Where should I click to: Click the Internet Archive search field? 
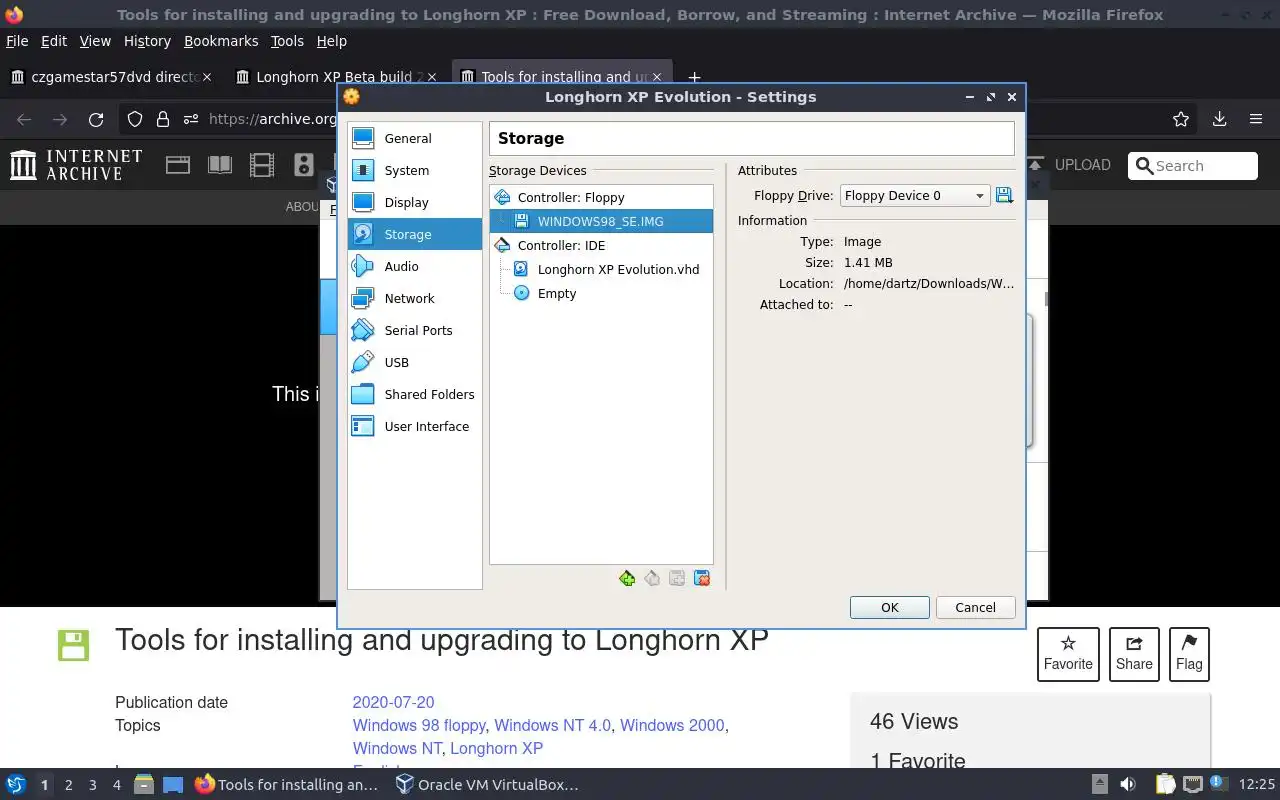[1193, 166]
